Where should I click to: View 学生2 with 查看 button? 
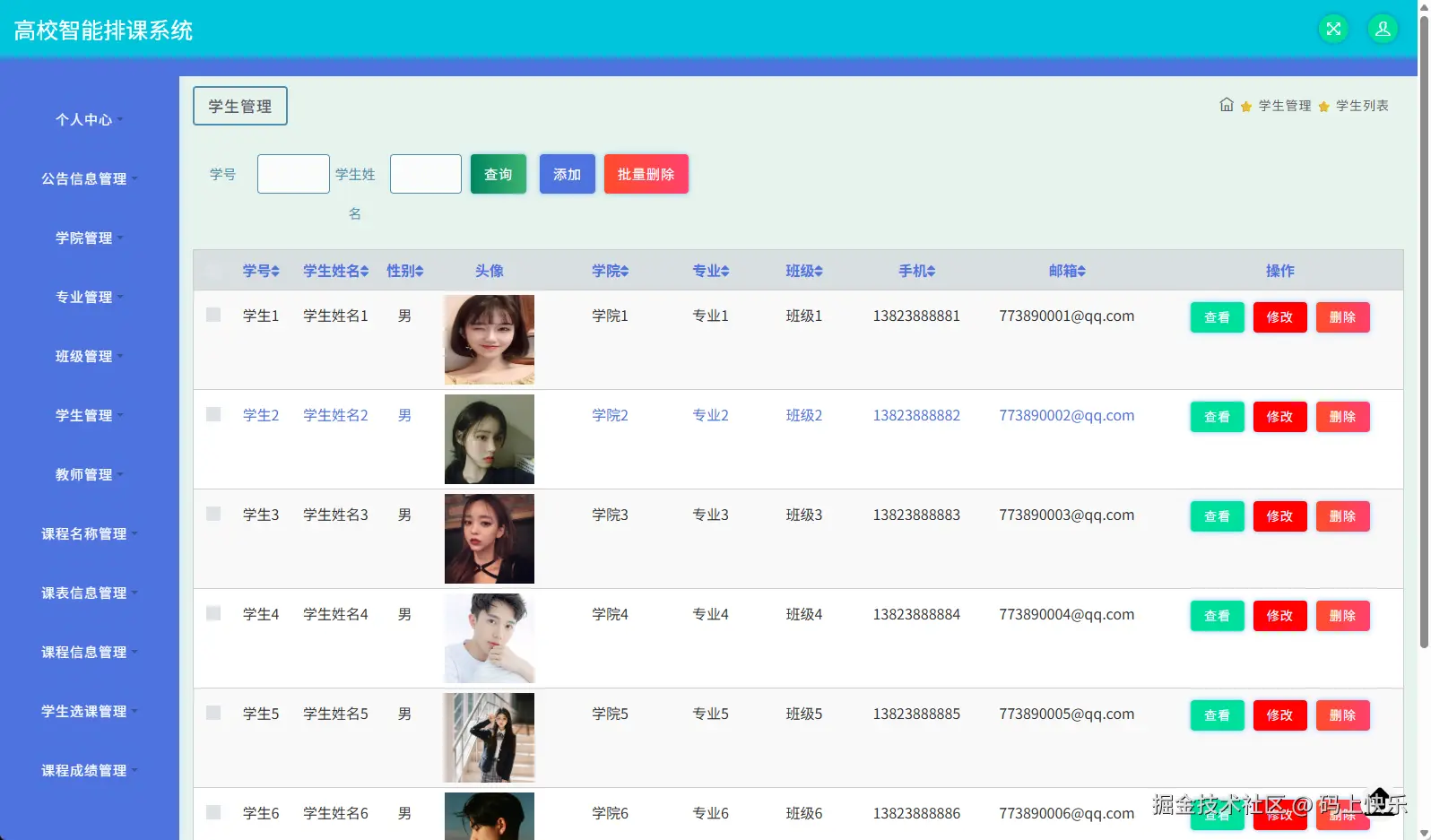[x=1217, y=417]
